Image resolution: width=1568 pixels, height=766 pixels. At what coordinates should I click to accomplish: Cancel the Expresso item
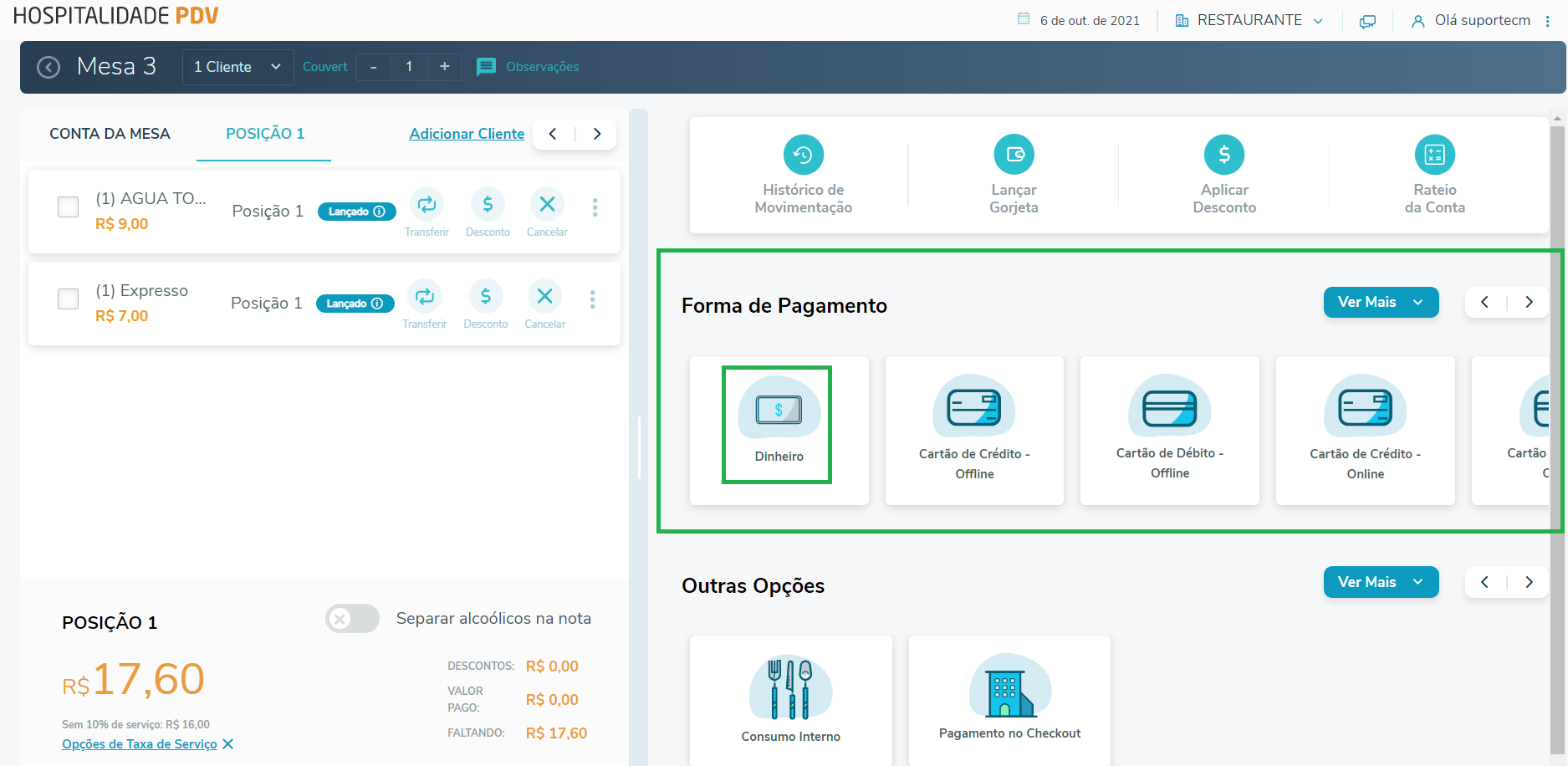544,304
